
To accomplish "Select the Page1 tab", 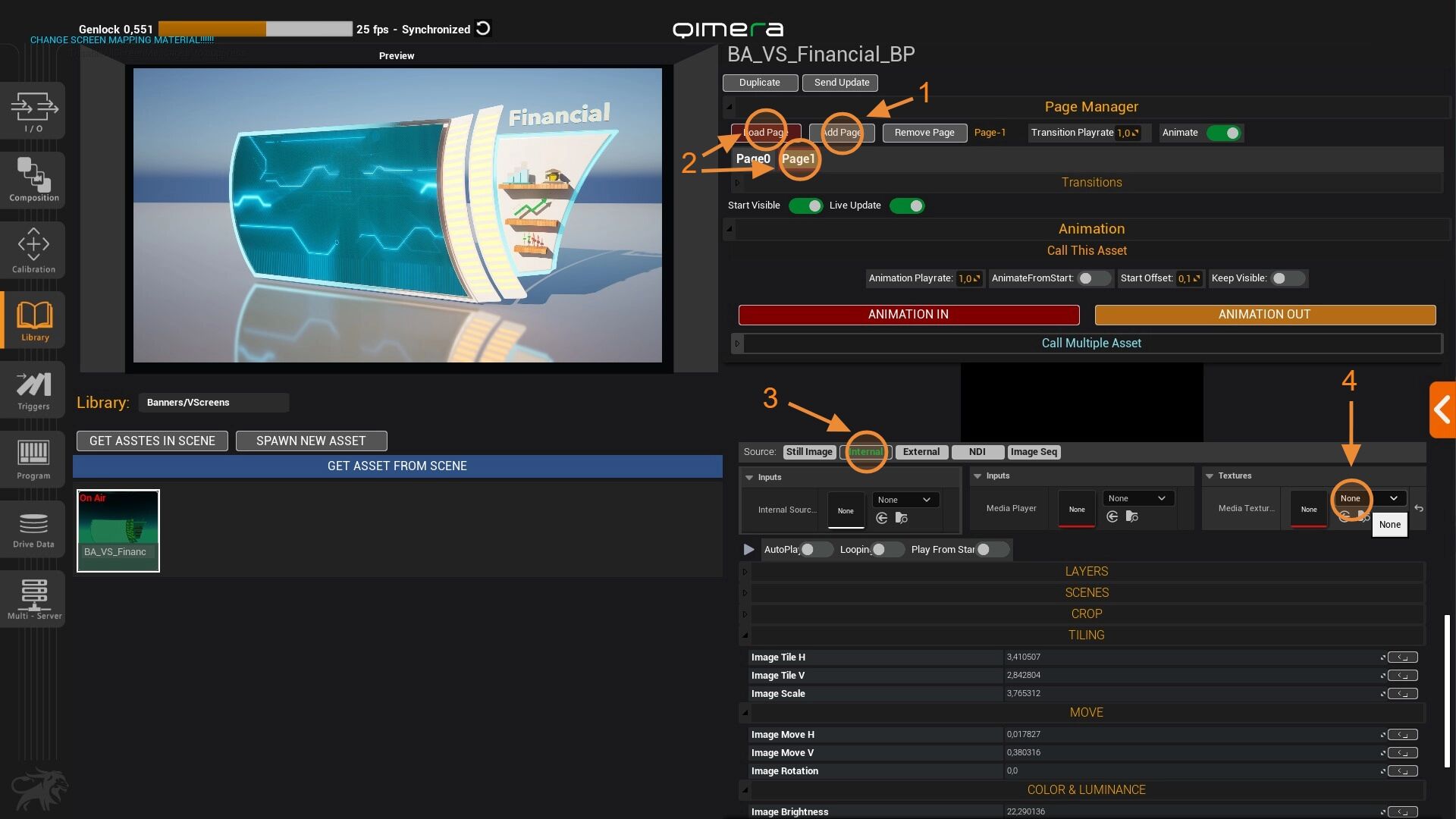I will point(798,158).
